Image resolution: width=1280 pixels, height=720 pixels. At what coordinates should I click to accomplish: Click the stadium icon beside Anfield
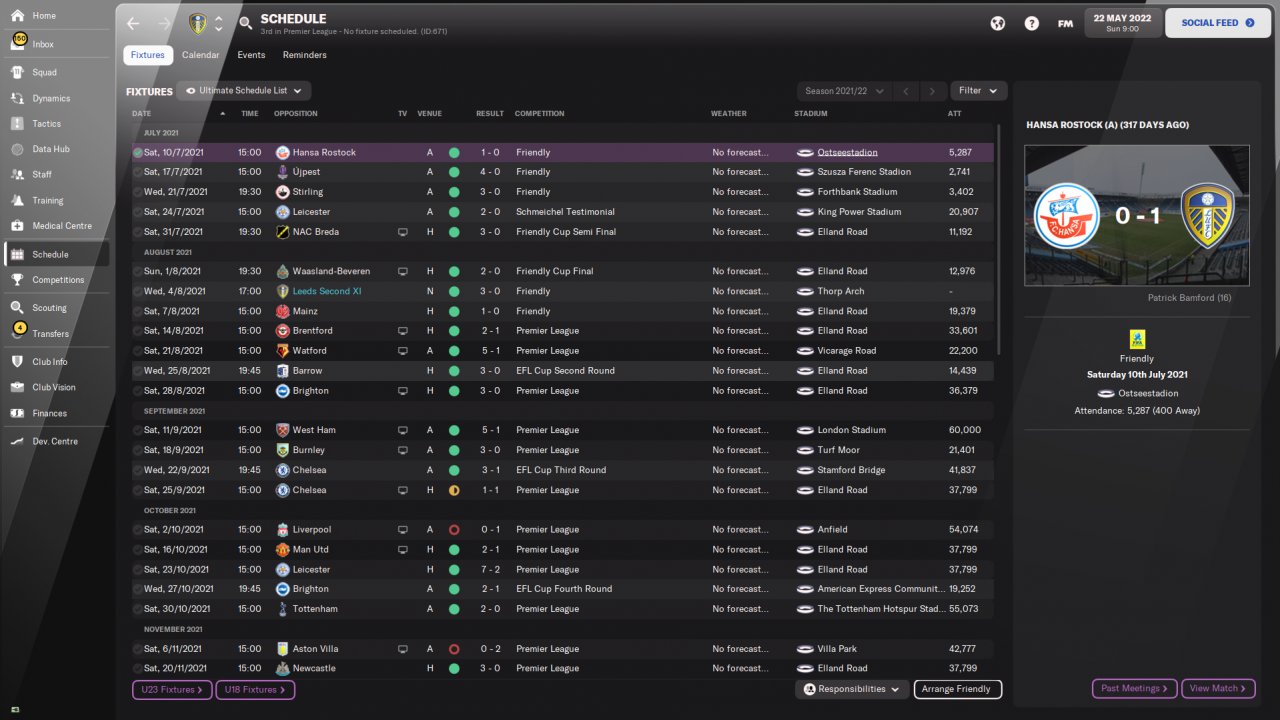805,530
